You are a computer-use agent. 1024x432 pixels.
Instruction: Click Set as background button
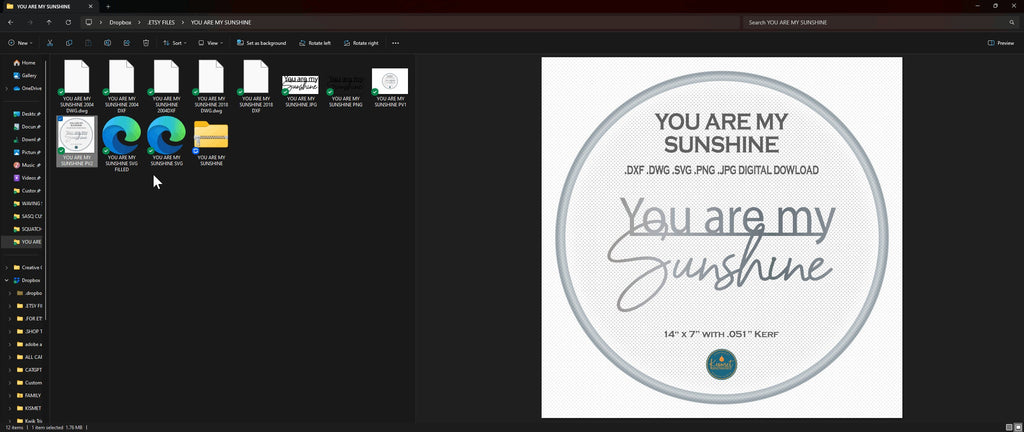tap(261, 43)
